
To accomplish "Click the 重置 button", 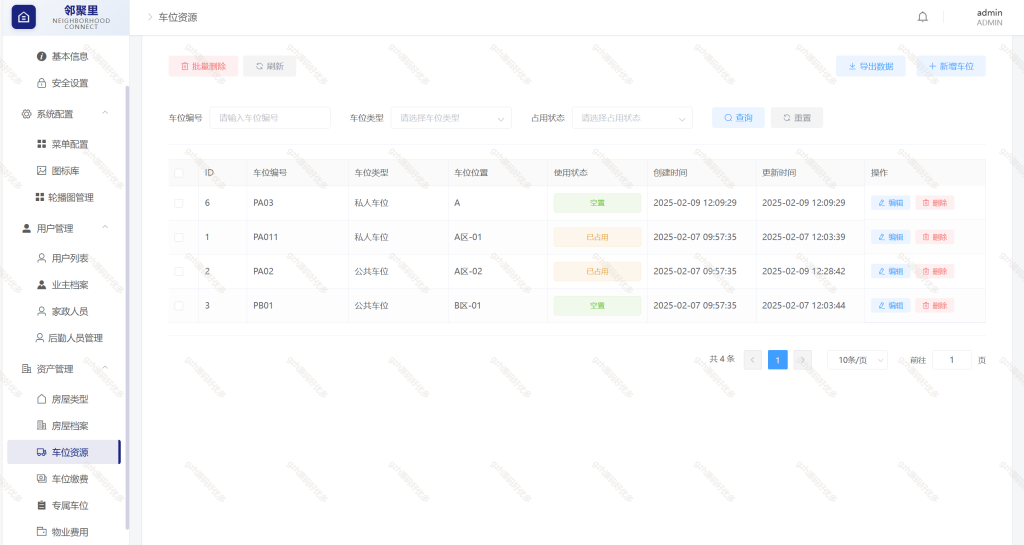I will pos(797,118).
